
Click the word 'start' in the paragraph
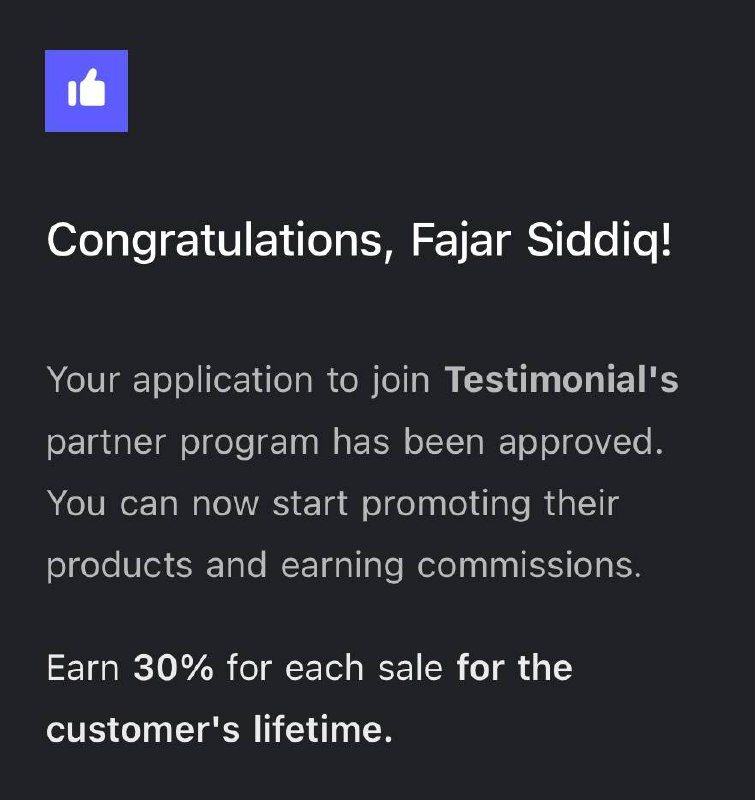coord(308,503)
